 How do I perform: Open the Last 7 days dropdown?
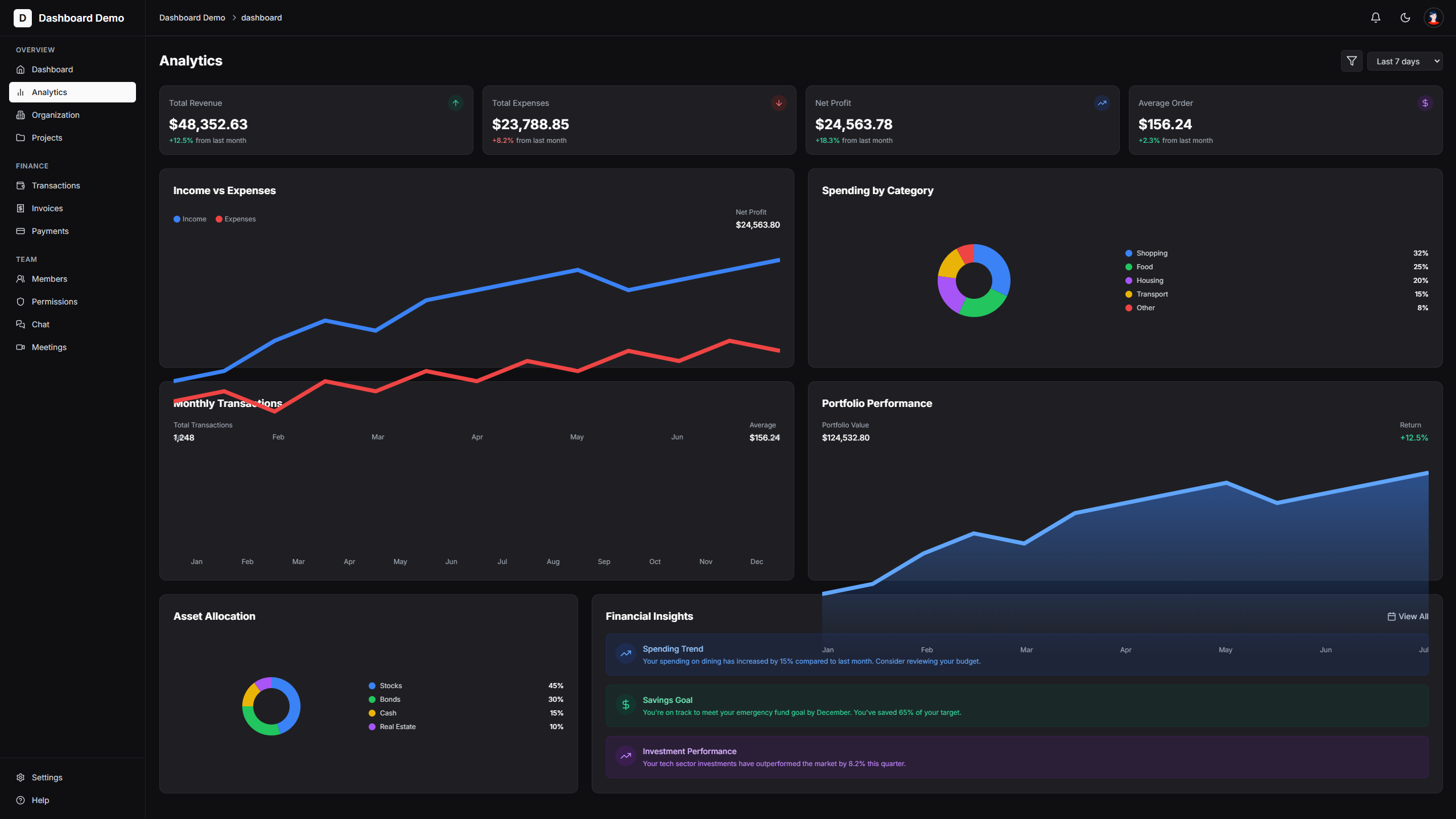pos(1404,61)
